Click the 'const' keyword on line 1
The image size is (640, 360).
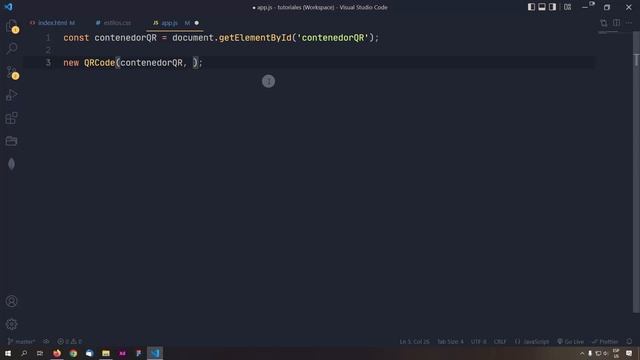pyautogui.click(x=76, y=38)
